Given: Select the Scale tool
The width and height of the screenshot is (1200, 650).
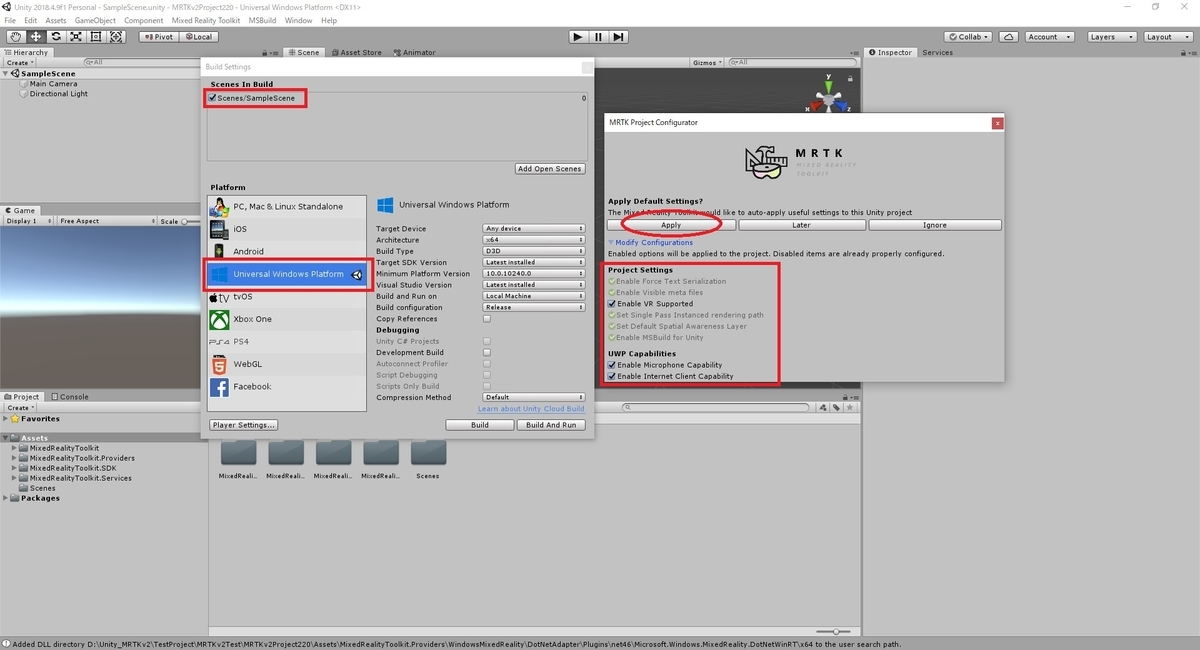Looking at the screenshot, I should coord(76,37).
